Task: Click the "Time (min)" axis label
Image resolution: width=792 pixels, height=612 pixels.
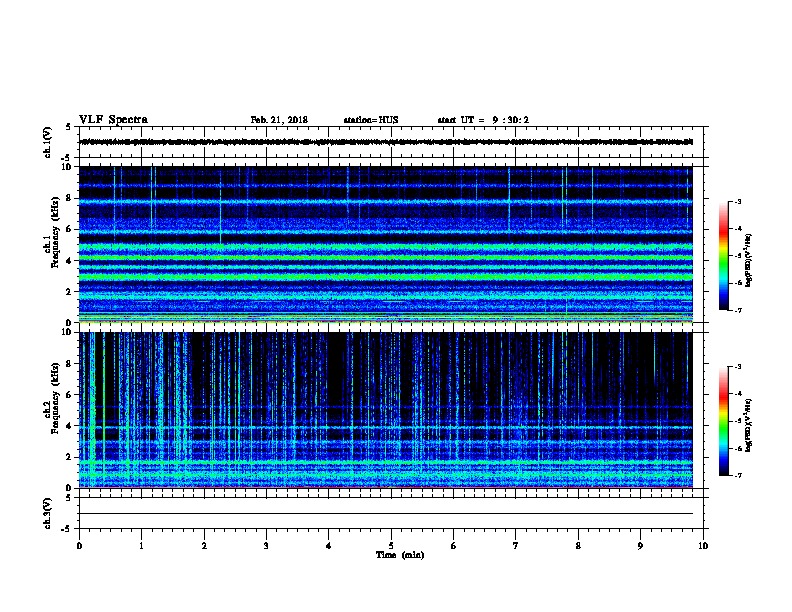Action: coord(400,555)
